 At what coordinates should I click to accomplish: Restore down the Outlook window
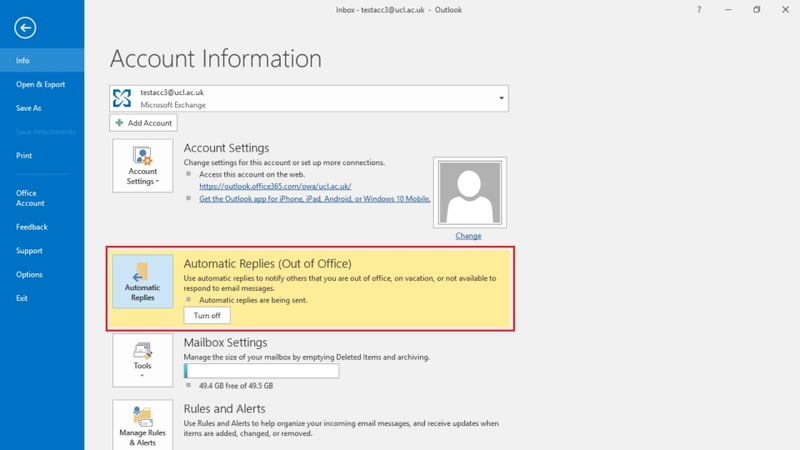coord(757,10)
